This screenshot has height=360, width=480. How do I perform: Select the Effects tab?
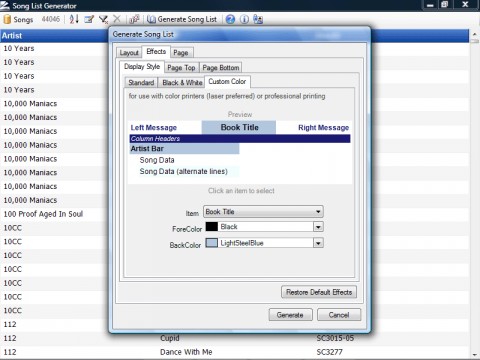(x=156, y=52)
